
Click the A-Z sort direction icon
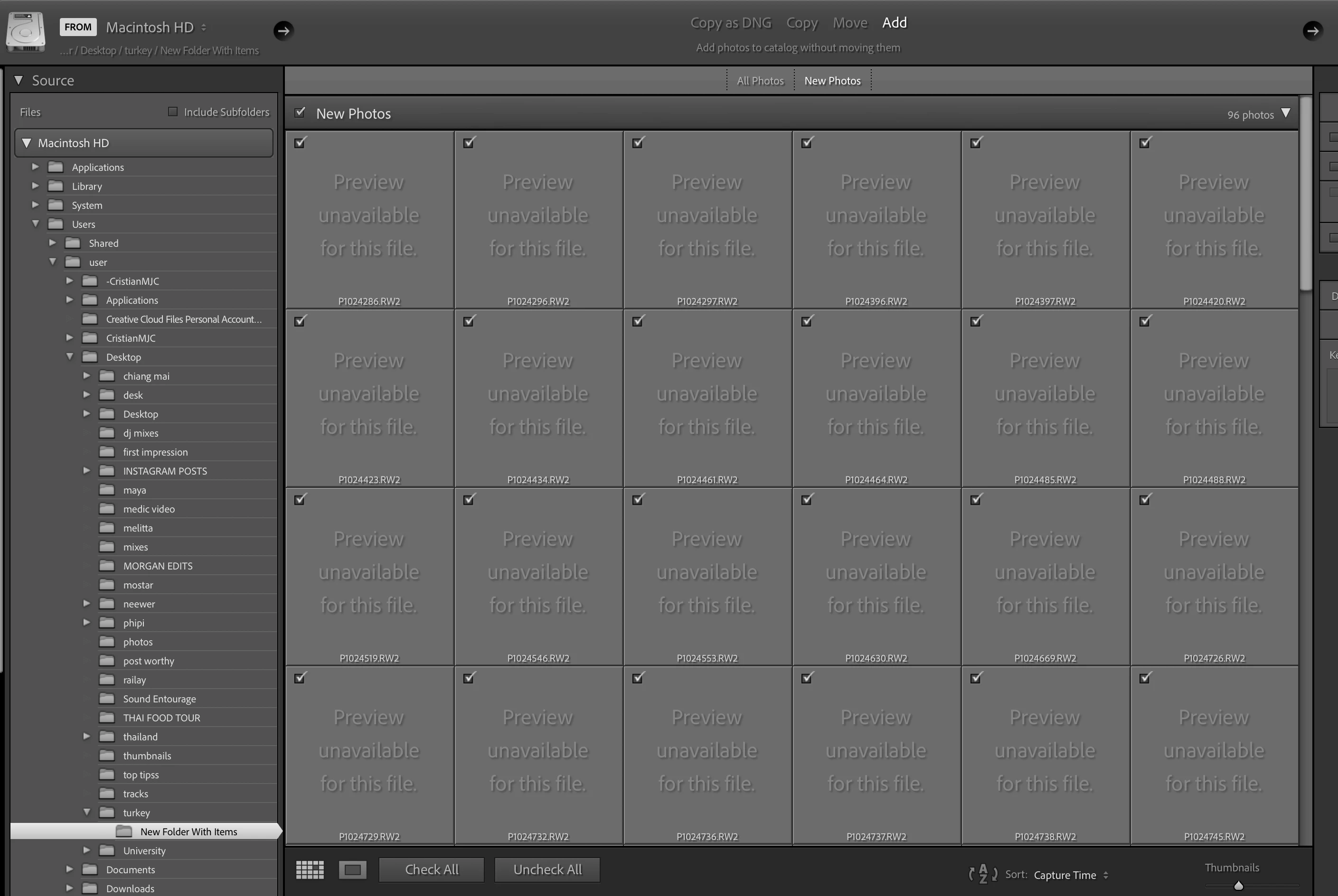(x=983, y=874)
